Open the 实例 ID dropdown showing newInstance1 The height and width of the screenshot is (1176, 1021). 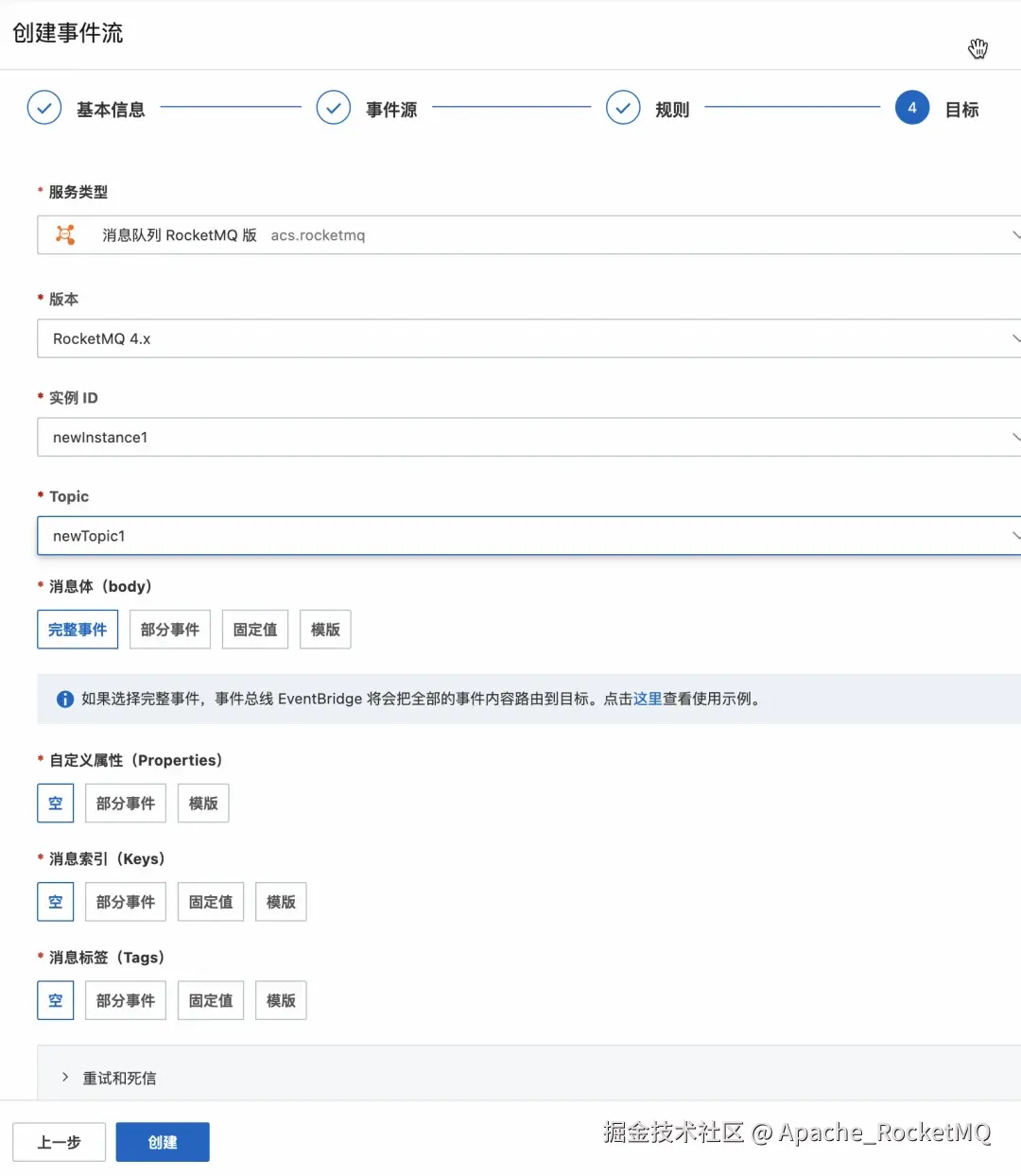pos(529,437)
